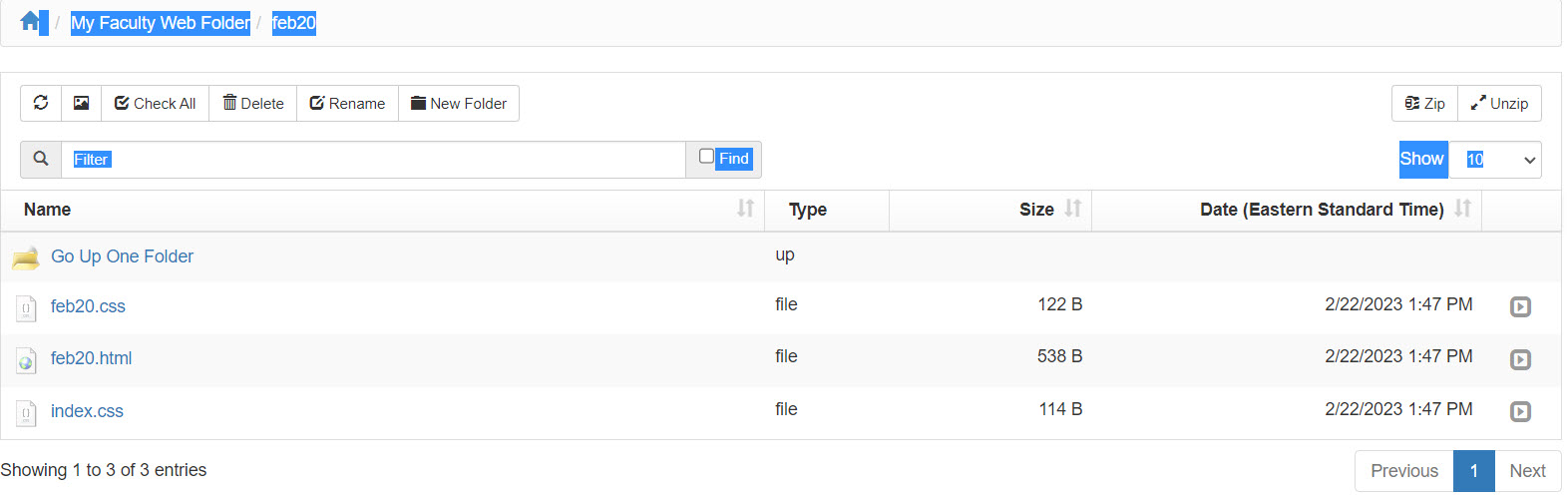Click the play arrow icon for index.css
The height and width of the screenshot is (502, 1568).
point(1520,411)
